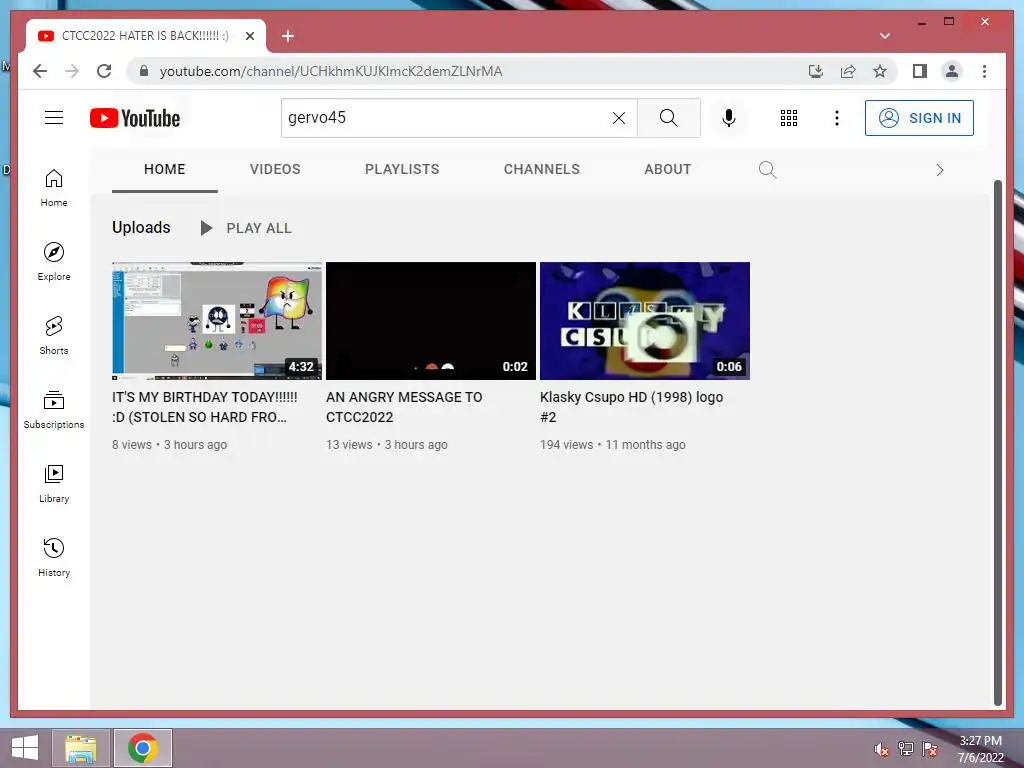This screenshot has width=1024, height=768.
Task: Go to Home in sidebar
Action: pyautogui.click(x=54, y=188)
